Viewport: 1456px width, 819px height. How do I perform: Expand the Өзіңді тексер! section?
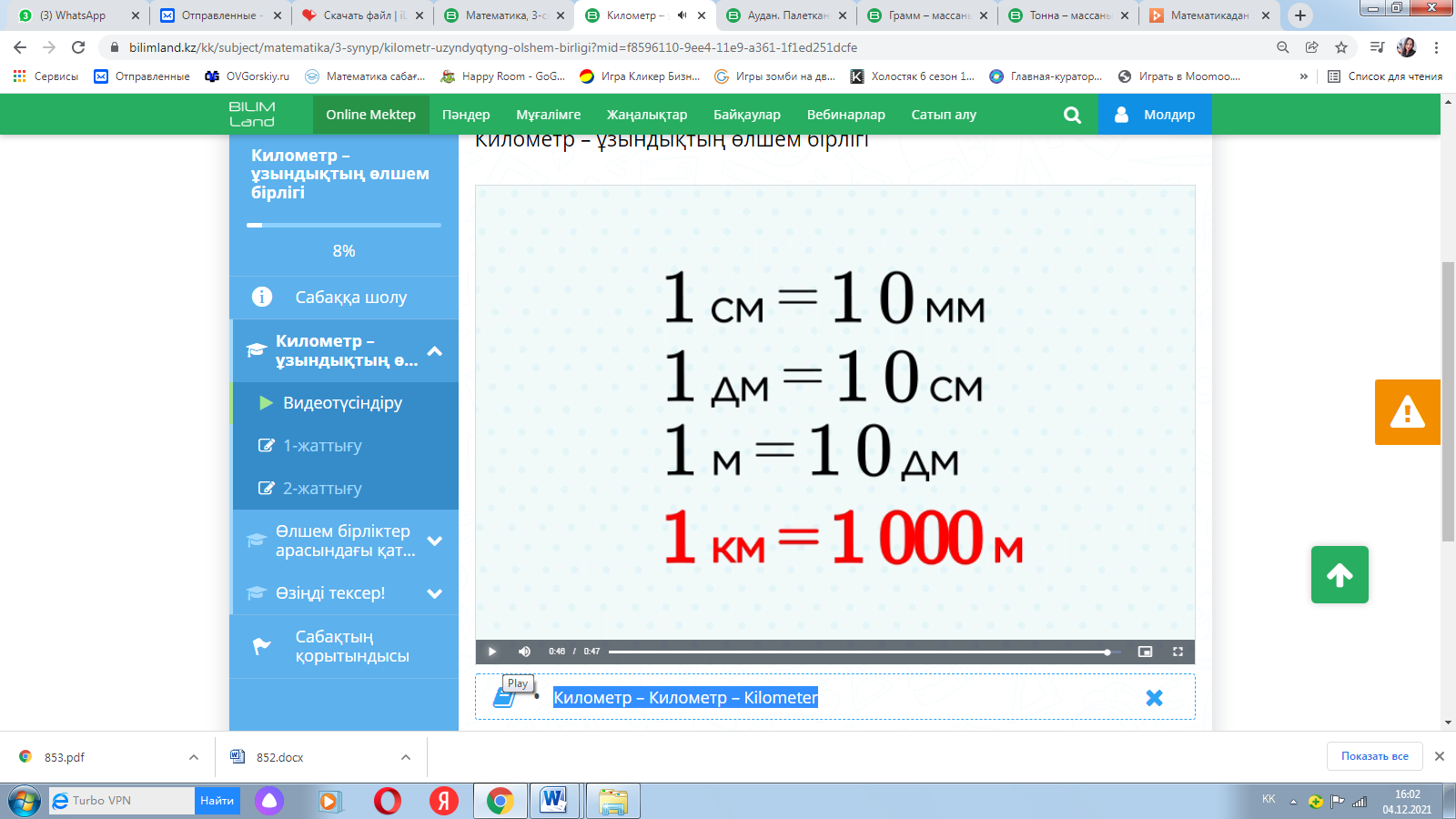click(x=435, y=593)
